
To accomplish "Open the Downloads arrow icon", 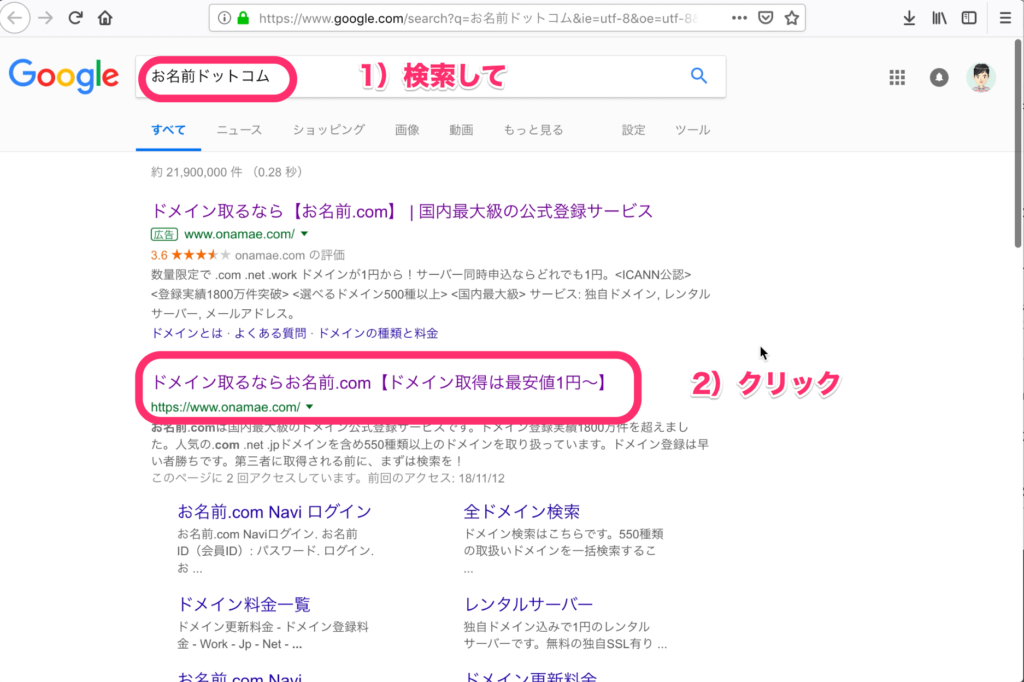I will pyautogui.click(x=910, y=17).
